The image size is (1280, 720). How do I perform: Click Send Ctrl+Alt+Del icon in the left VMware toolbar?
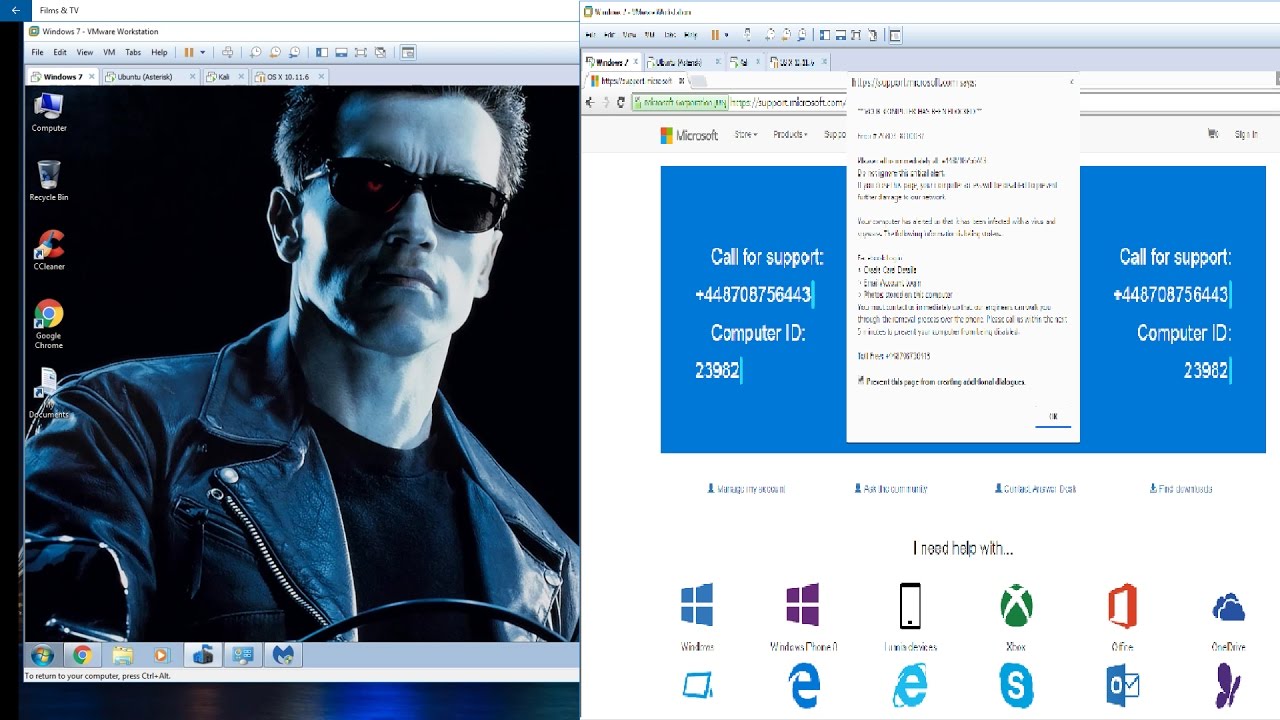coord(227,52)
